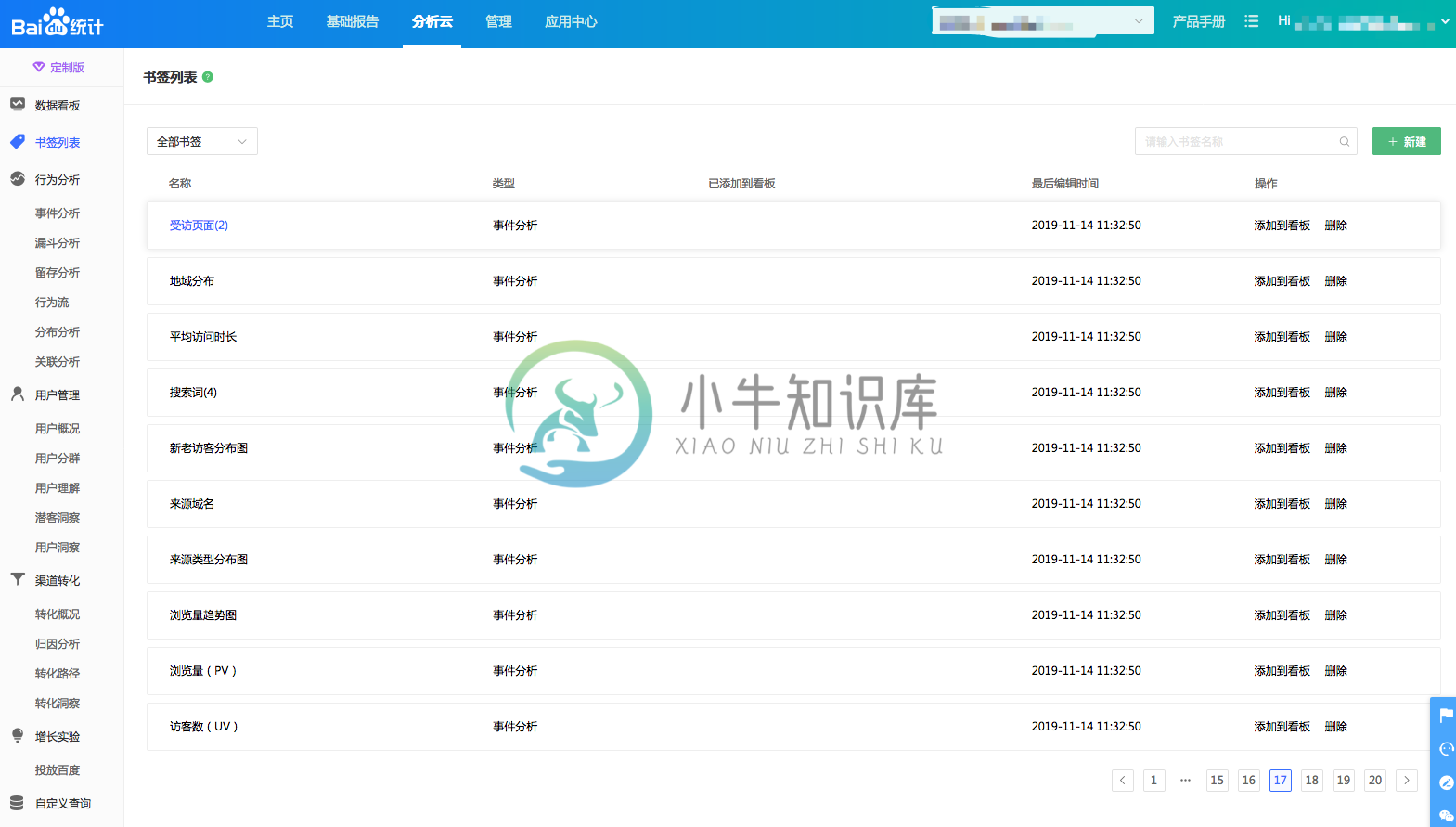Go to previous page arrow
Viewport: 1456px width, 827px height.
coord(1123,781)
